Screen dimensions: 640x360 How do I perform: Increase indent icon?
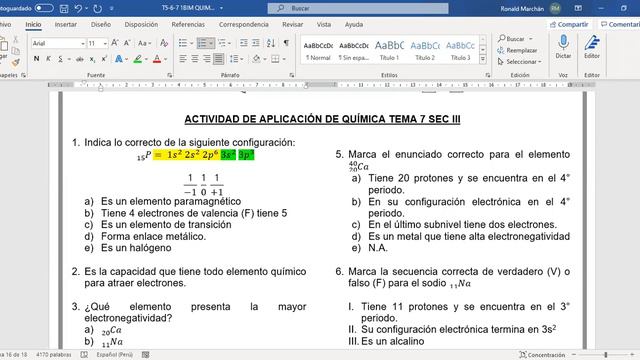[256, 43]
